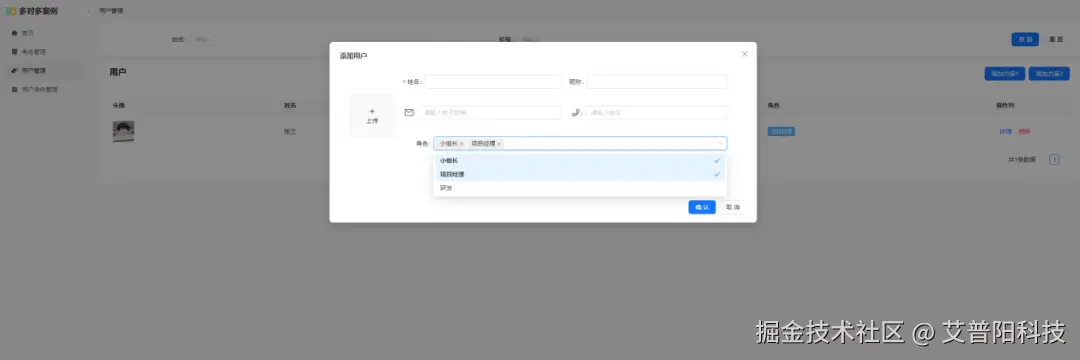This screenshot has width=1080, height=360.
Task: Click the envelope email icon
Action: pyautogui.click(x=409, y=112)
